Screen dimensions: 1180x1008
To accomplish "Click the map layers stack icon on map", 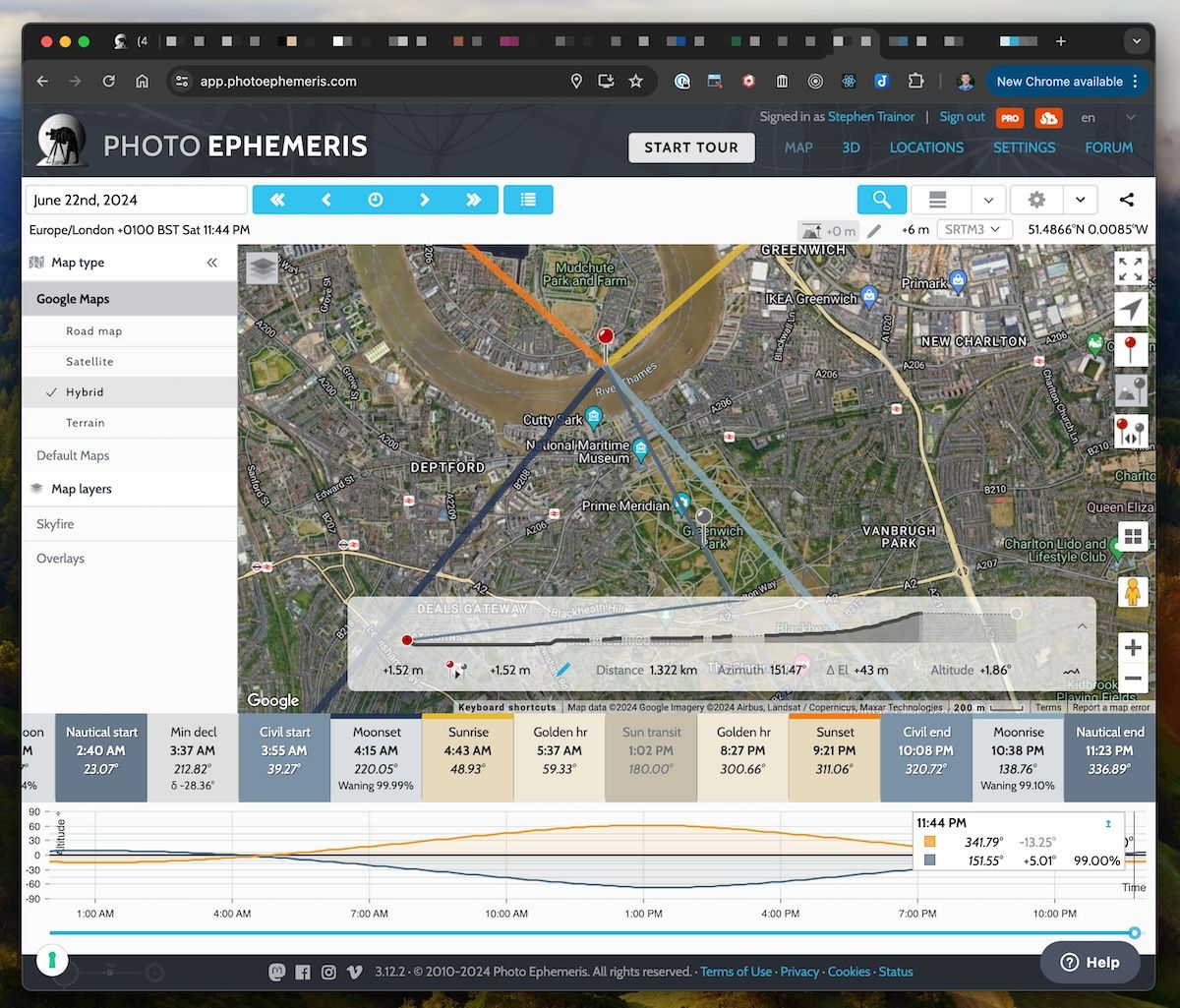I will [x=262, y=268].
